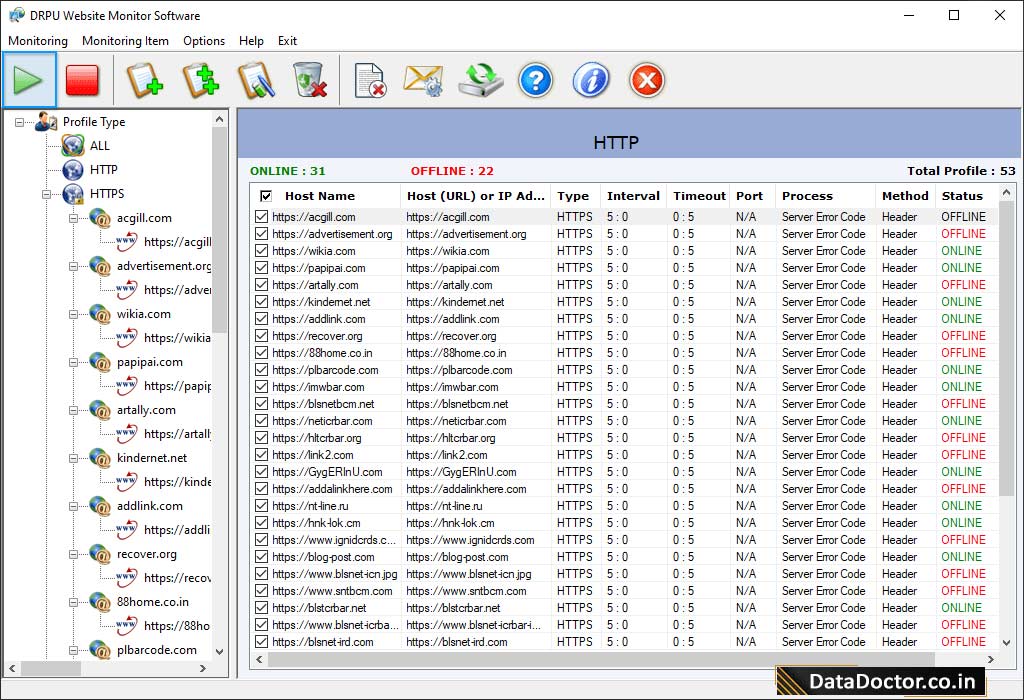The height and width of the screenshot is (700, 1024).
Task: Click the Profile Type user icon in tree
Action: 46,121
